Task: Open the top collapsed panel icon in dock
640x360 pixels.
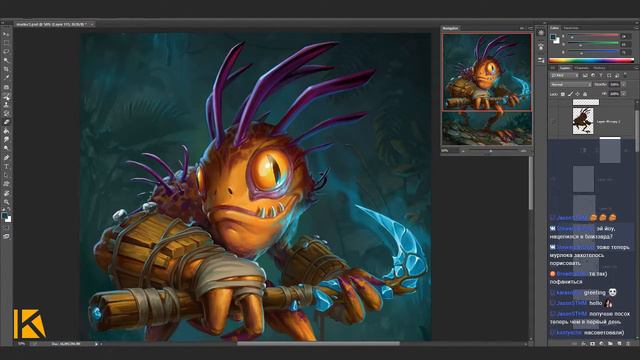Action: pos(541,33)
